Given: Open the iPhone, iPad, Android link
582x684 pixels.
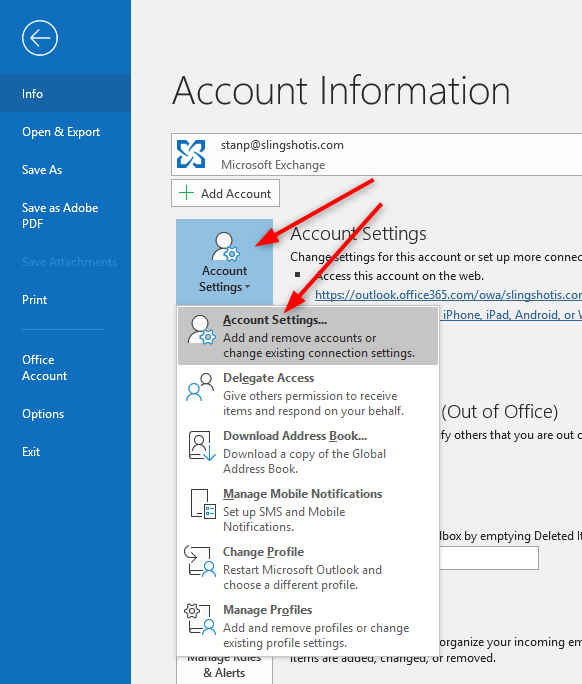Looking at the screenshot, I should [x=512, y=315].
